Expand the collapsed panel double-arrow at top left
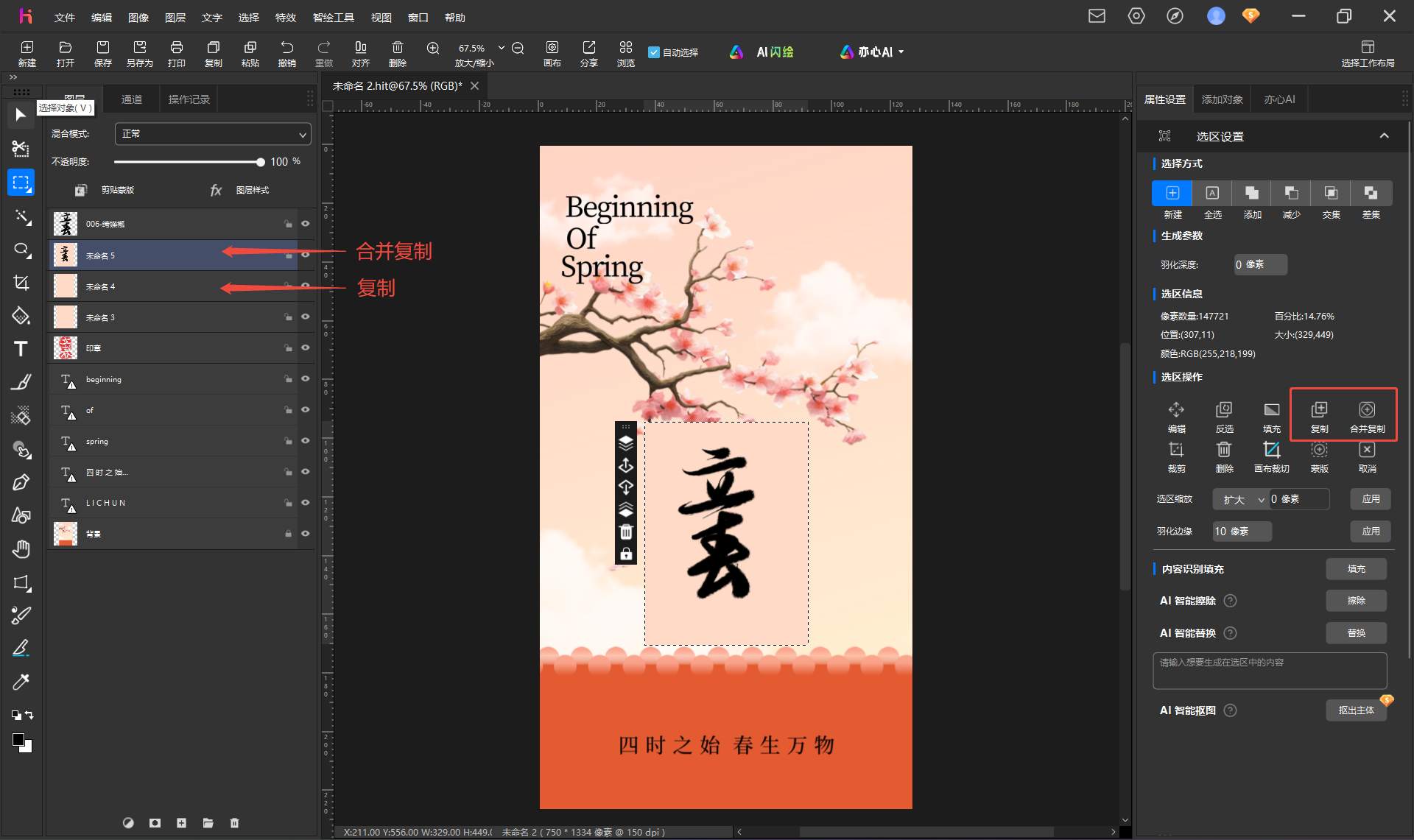This screenshot has height=840, width=1414. pyautogui.click(x=13, y=77)
